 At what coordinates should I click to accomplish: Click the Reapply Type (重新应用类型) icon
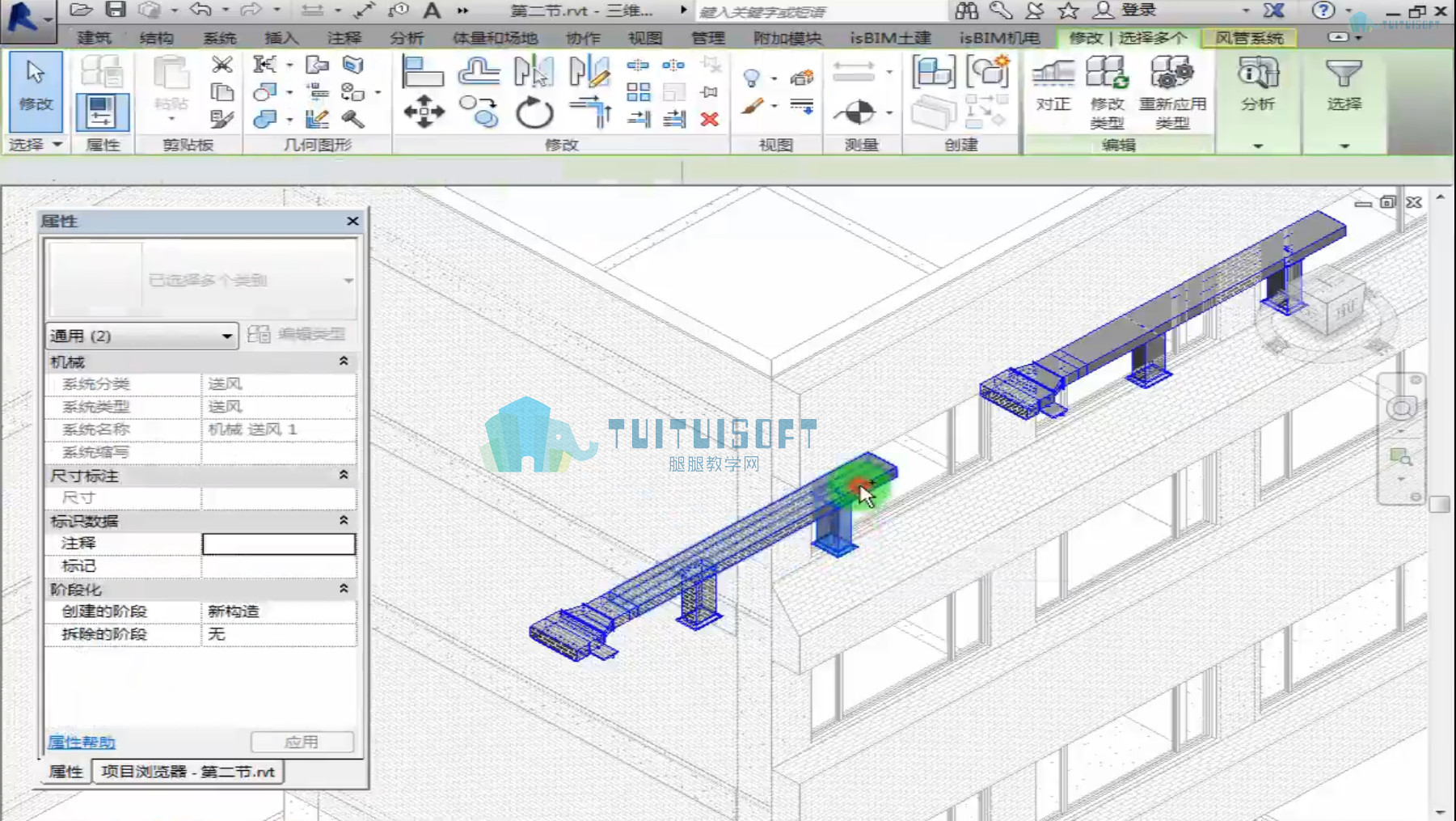pos(1171,92)
